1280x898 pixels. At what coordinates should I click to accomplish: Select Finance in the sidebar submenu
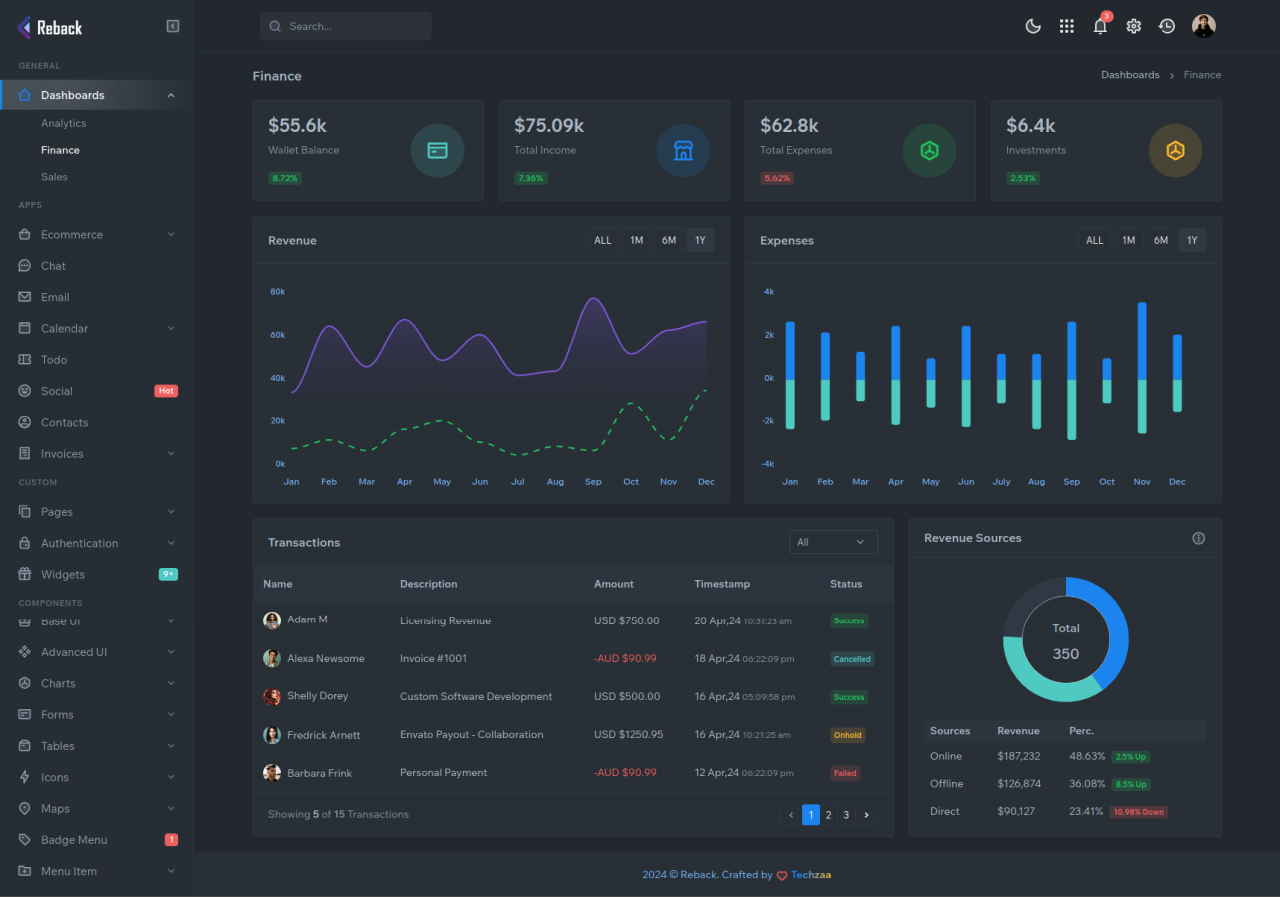click(x=61, y=150)
